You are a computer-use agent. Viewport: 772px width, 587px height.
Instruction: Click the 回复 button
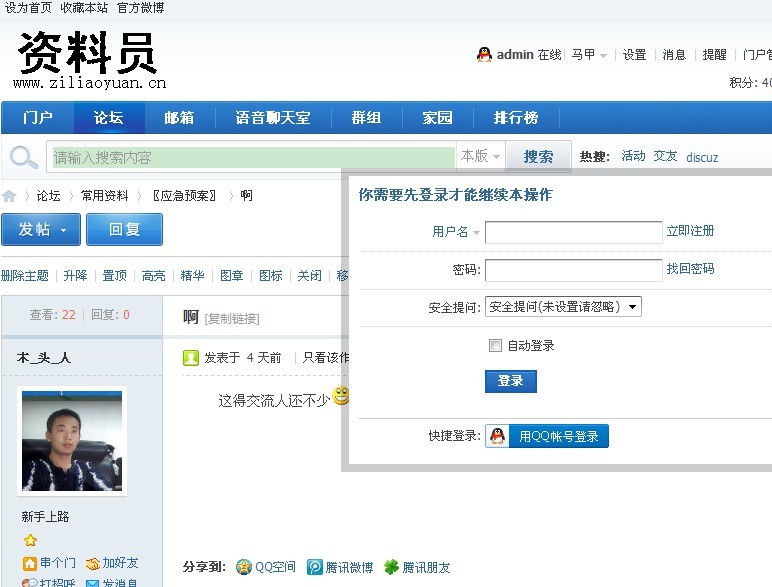(125, 229)
